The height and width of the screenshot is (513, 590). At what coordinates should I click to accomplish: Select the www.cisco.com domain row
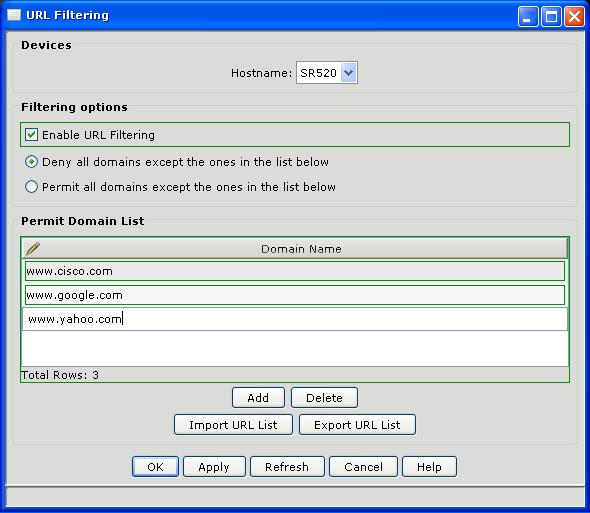pos(295,271)
